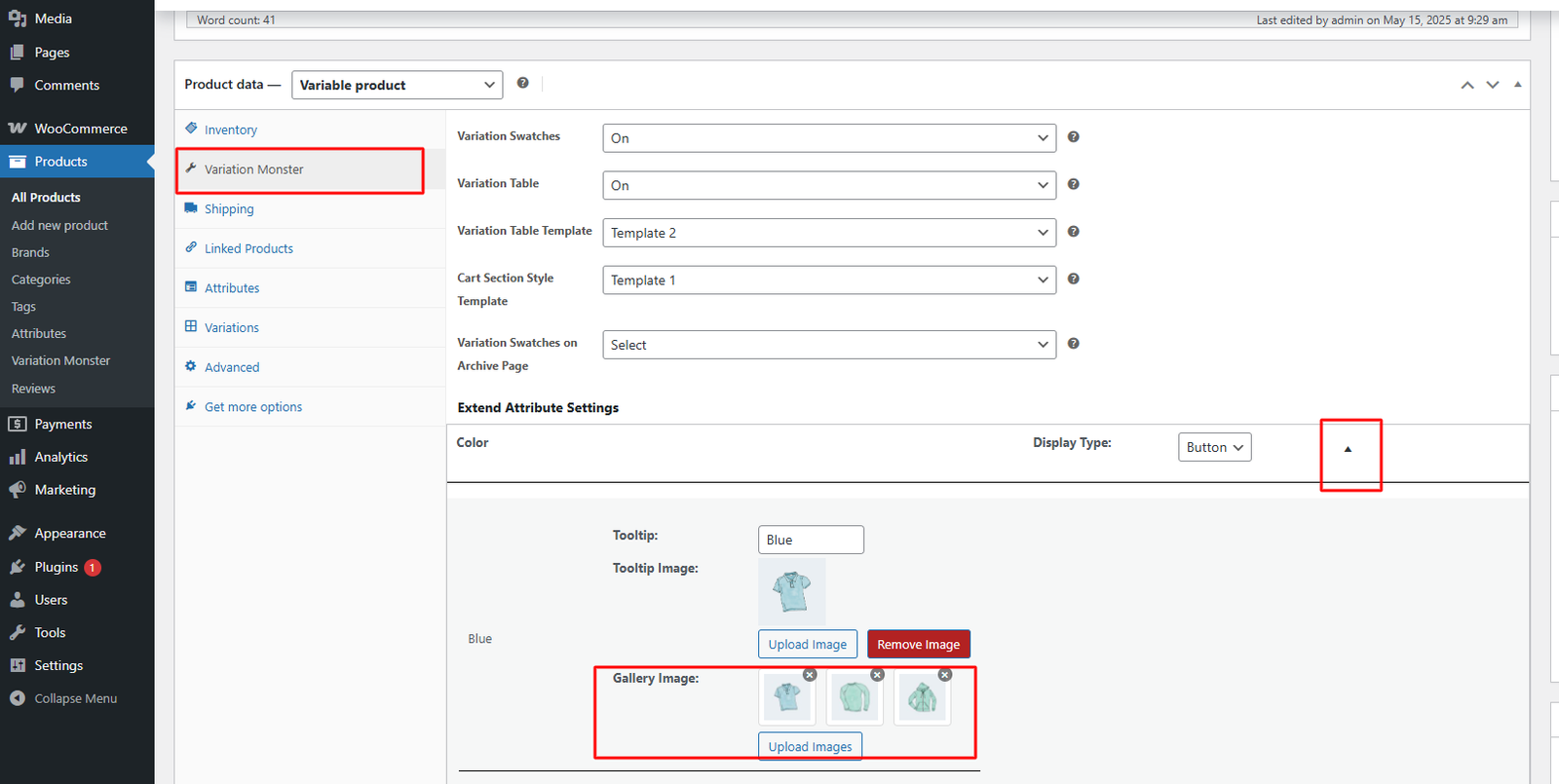Remove the third gallery image with X
This screenshot has width=1559, height=784.
(x=944, y=675)
